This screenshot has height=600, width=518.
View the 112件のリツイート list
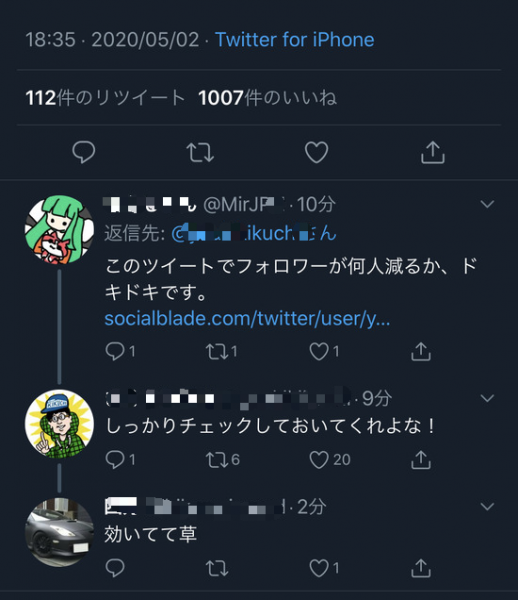coord(106,98)
